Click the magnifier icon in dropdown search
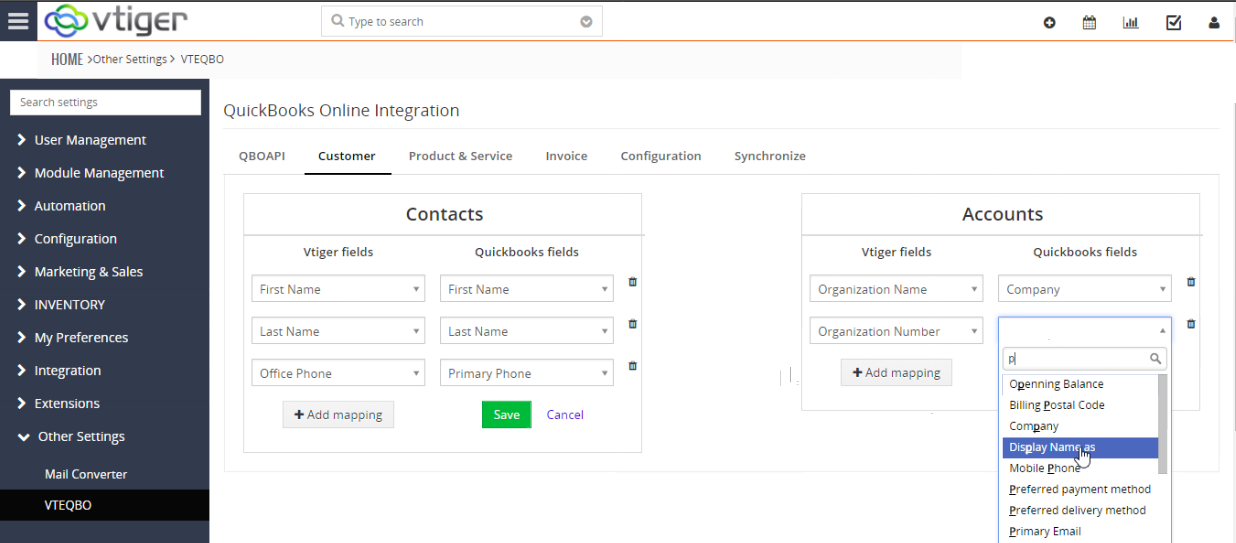Screen dimensions: 1236x543 click(x=1155, y=358)
